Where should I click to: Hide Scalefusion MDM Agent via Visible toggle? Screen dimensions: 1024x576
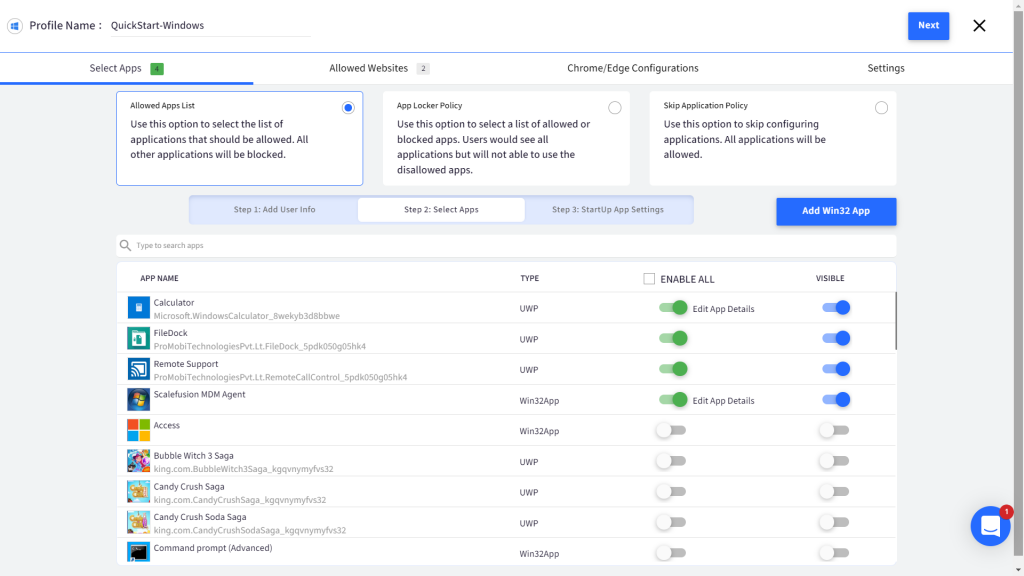coord(837,400)
